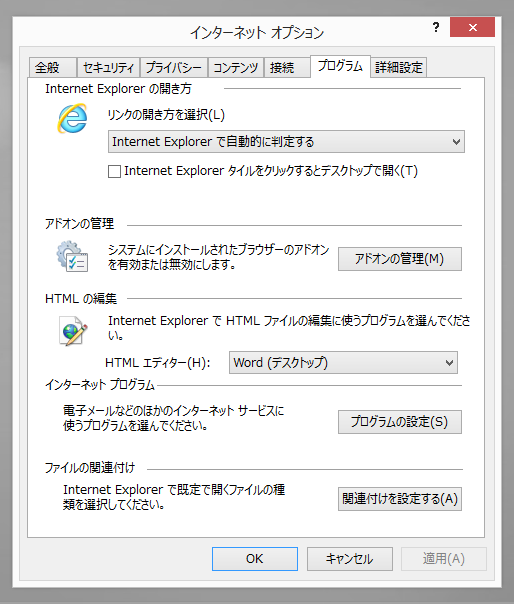This screenshot has height=604, width=514.
Task: Click the アドオンの管理 section heading
Action: (x=79, y=224)
